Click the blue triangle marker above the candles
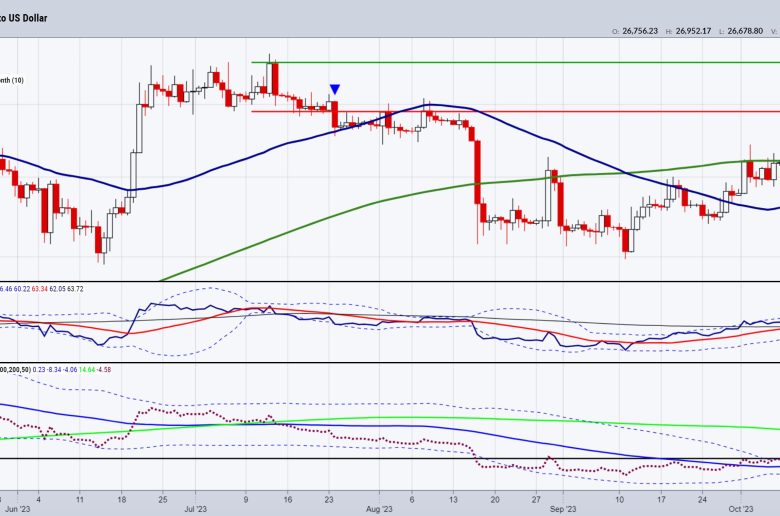The height and width of the screenshot is (516, 780). [x=335, y=90]
